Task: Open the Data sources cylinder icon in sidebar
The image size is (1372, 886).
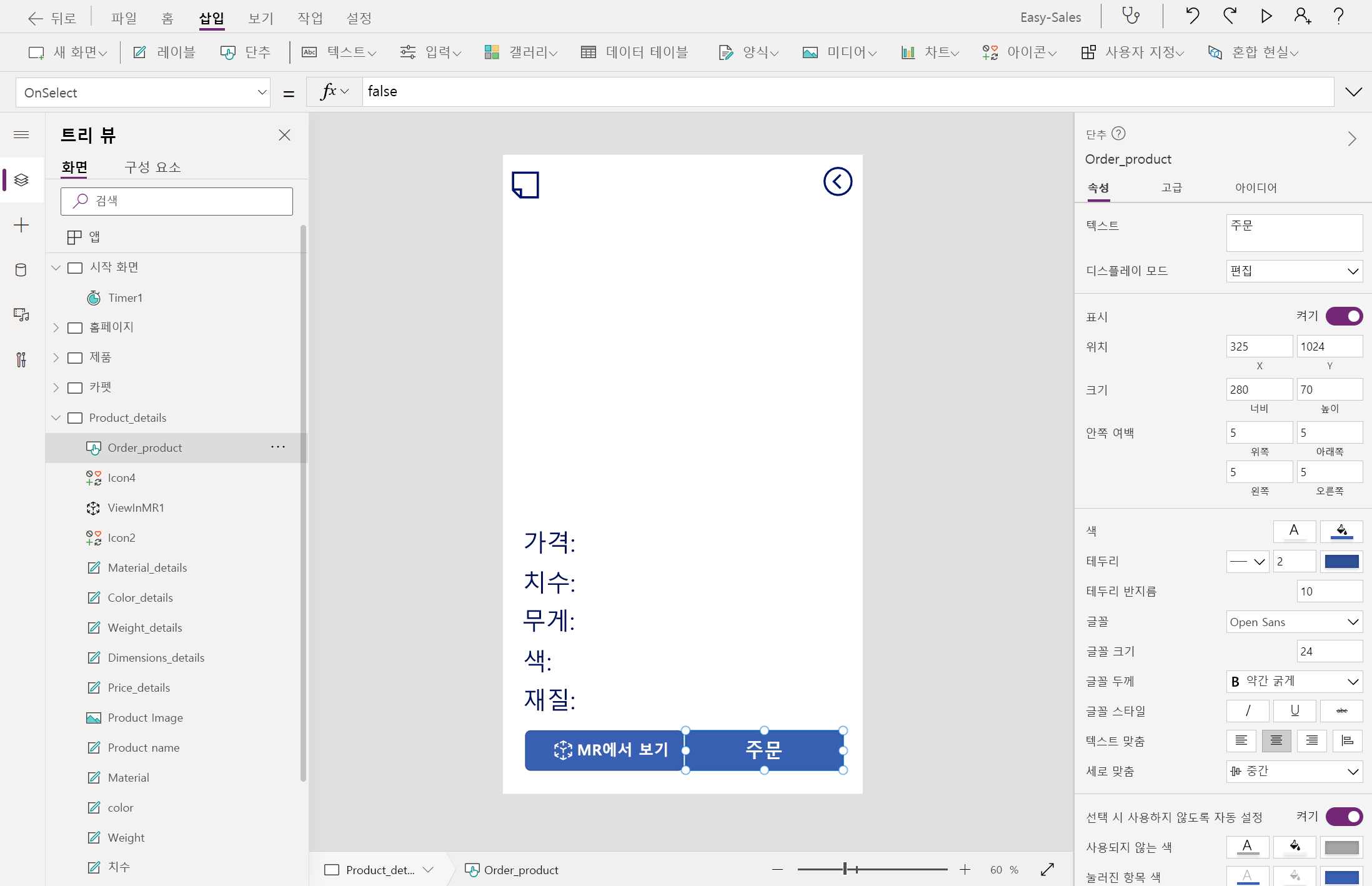Action: (x=21, y=270)
